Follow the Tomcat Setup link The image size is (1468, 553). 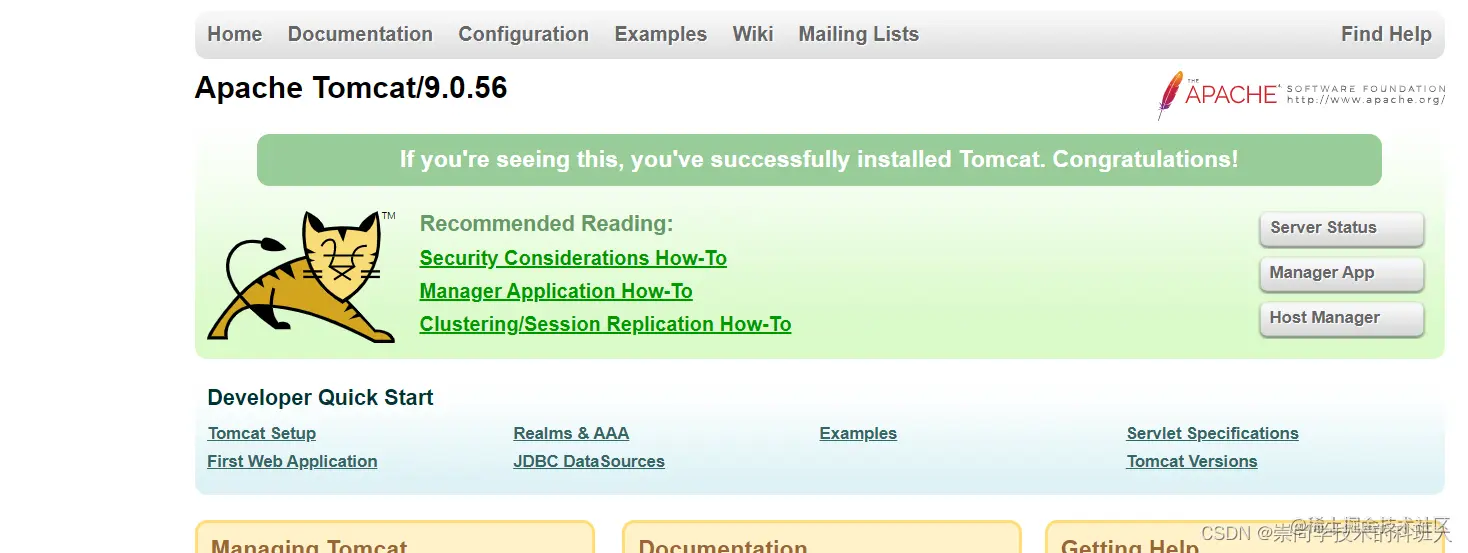click(262, 433)
